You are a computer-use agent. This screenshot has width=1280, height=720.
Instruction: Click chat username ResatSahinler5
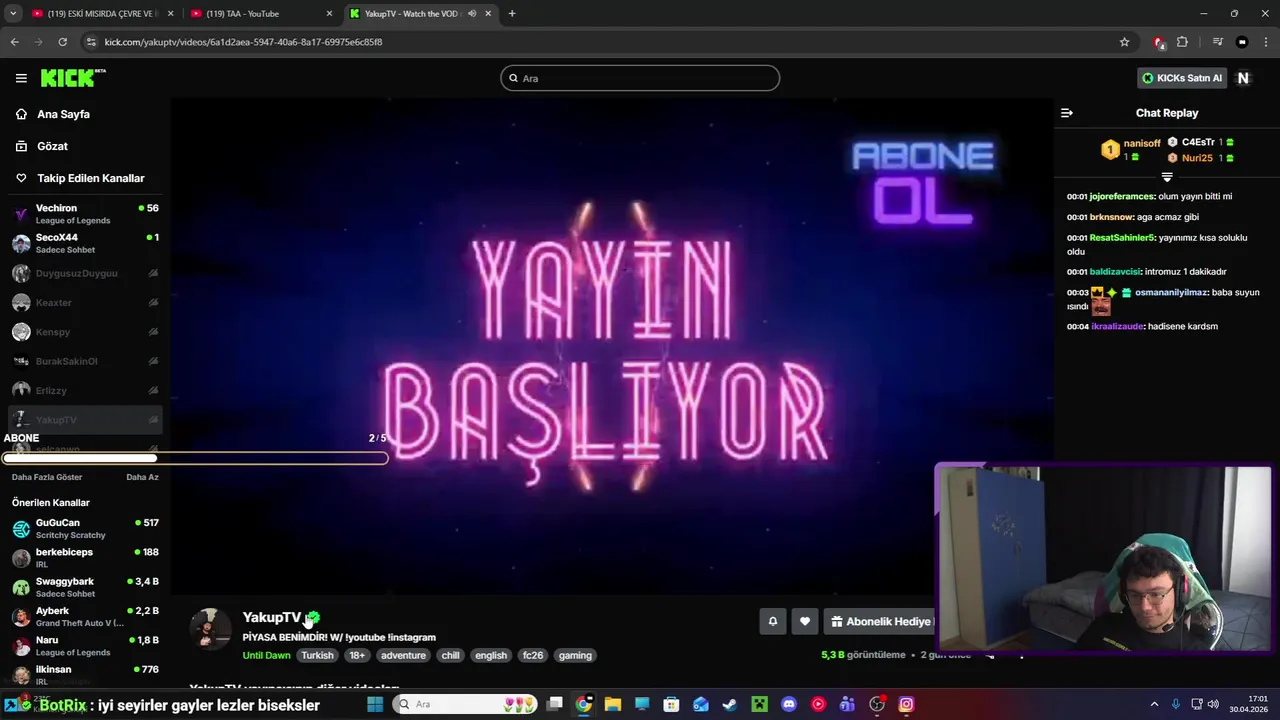[1122, 238]
